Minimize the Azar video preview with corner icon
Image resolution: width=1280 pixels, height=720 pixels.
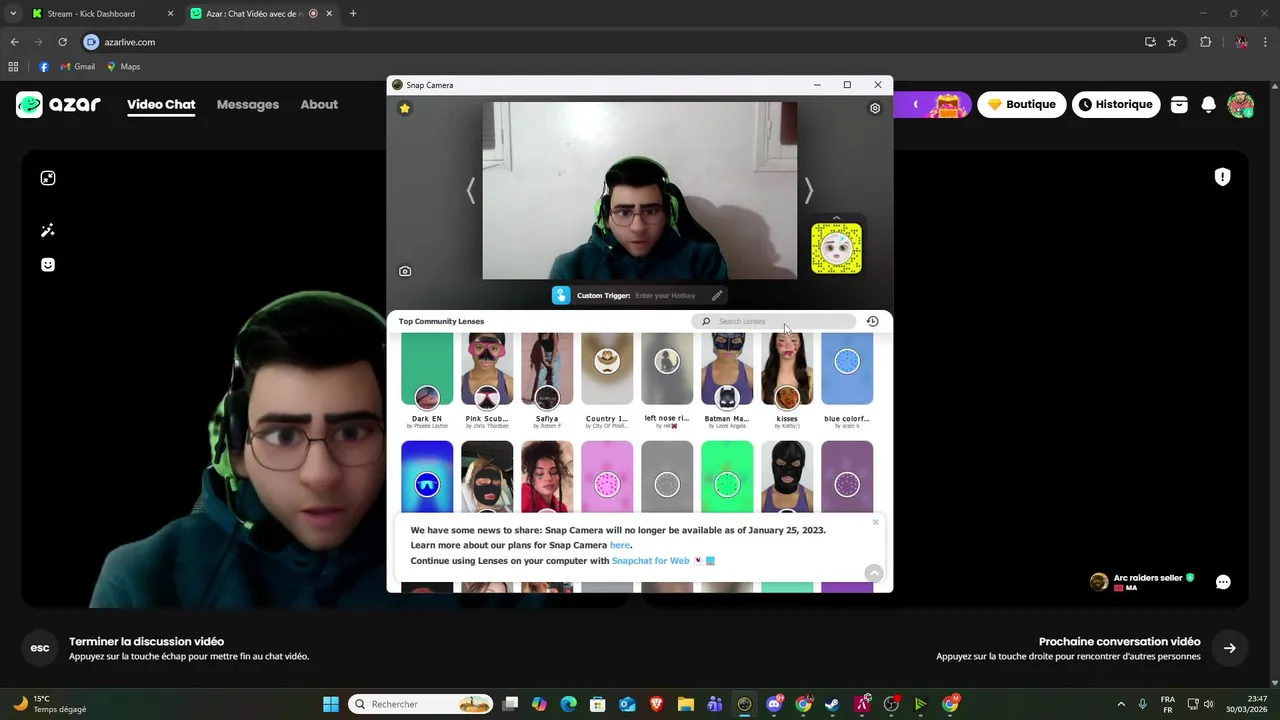click(x=48, y=178)
